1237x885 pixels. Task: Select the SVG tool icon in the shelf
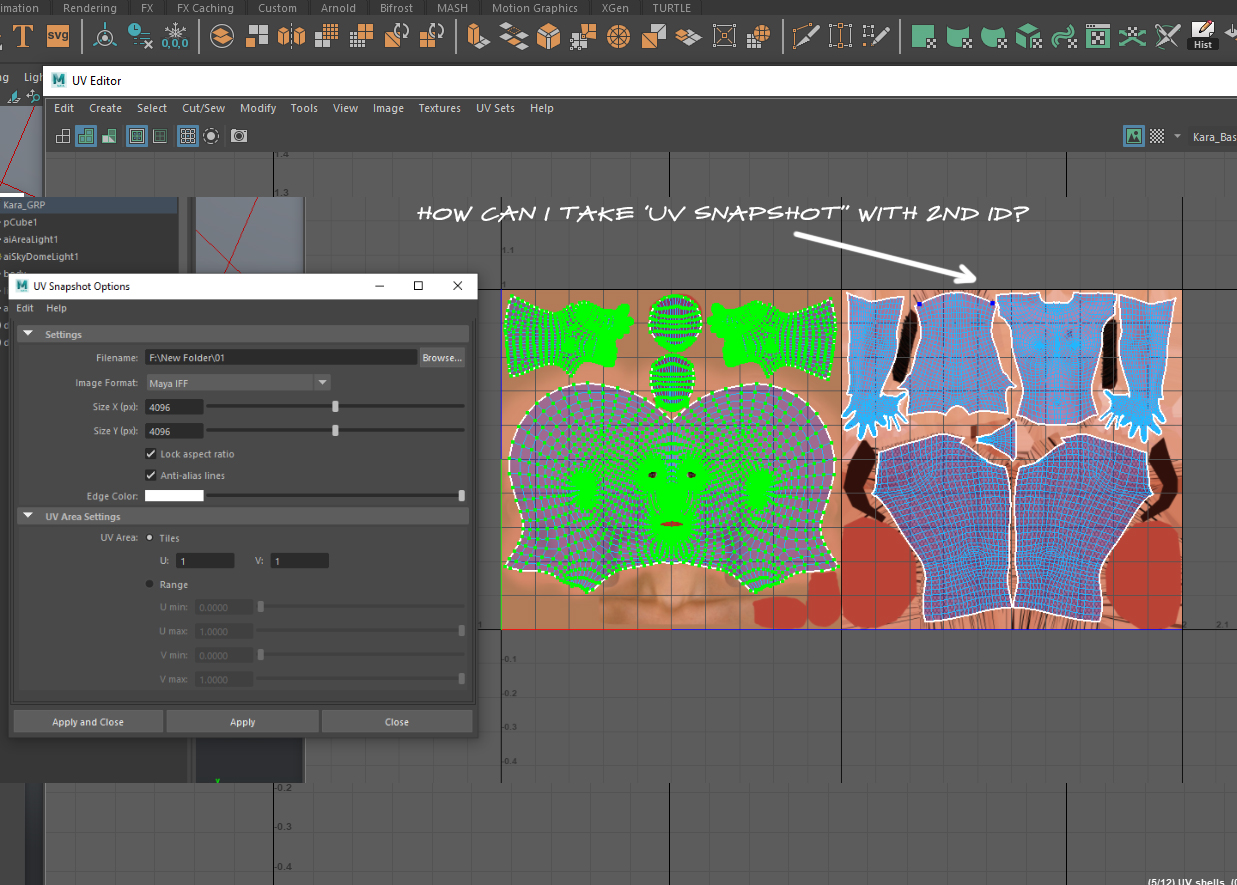pyautogui.click(x=57, y=36)
